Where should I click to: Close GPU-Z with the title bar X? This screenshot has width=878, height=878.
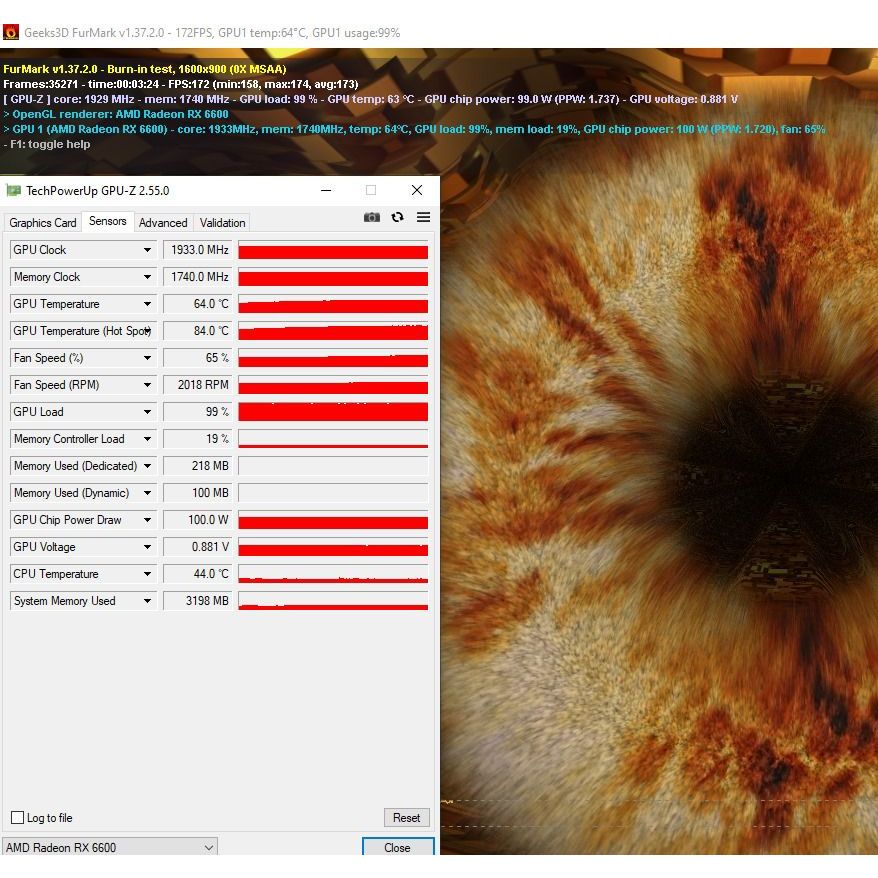[417, 190]
